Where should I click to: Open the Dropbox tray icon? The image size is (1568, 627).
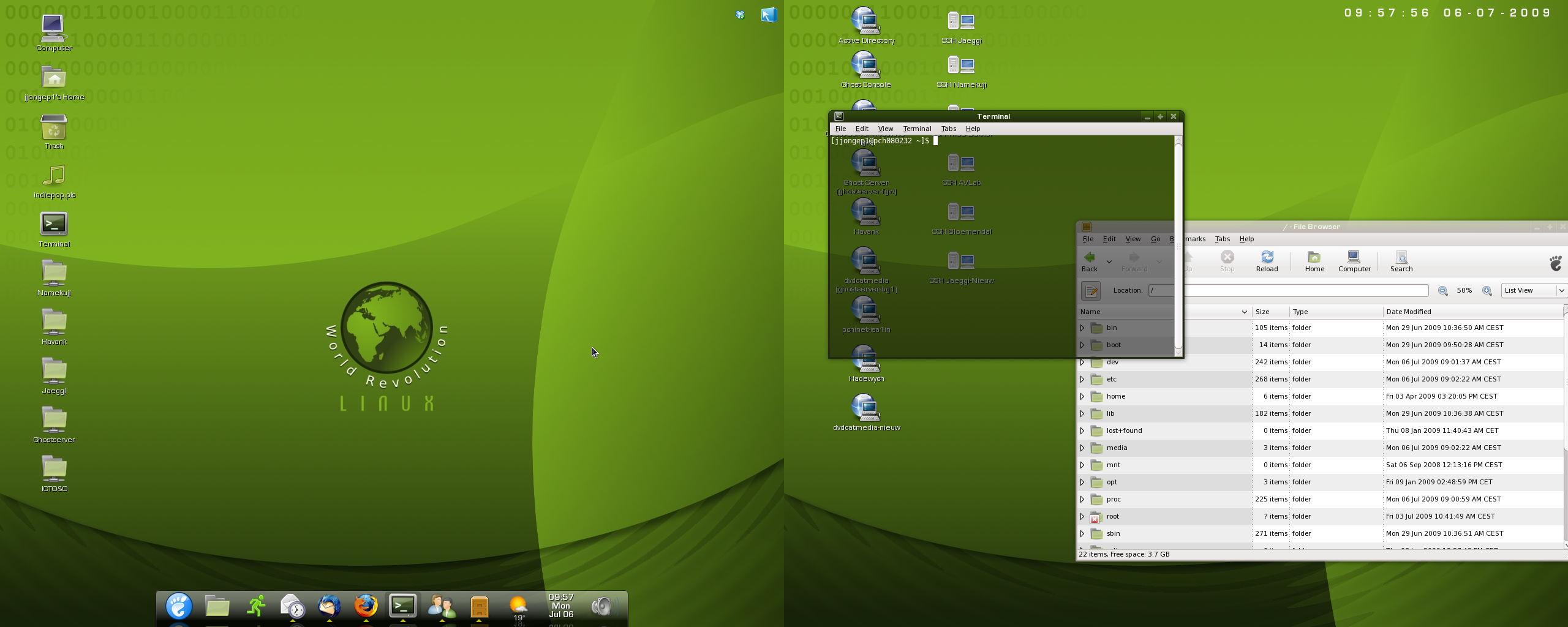click(x=740, y=15)
